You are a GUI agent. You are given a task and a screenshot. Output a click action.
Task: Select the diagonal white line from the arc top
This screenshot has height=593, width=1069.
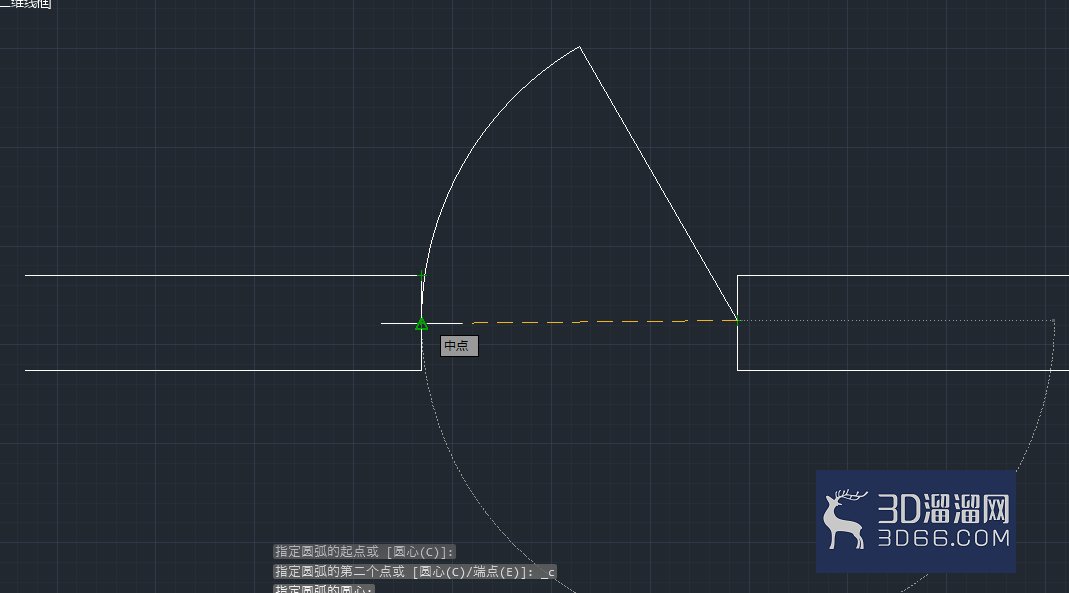tap(659, 184)
